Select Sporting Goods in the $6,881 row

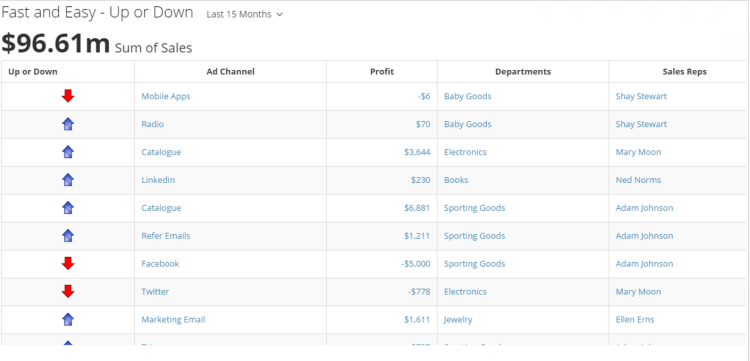(x=474, y=208)
